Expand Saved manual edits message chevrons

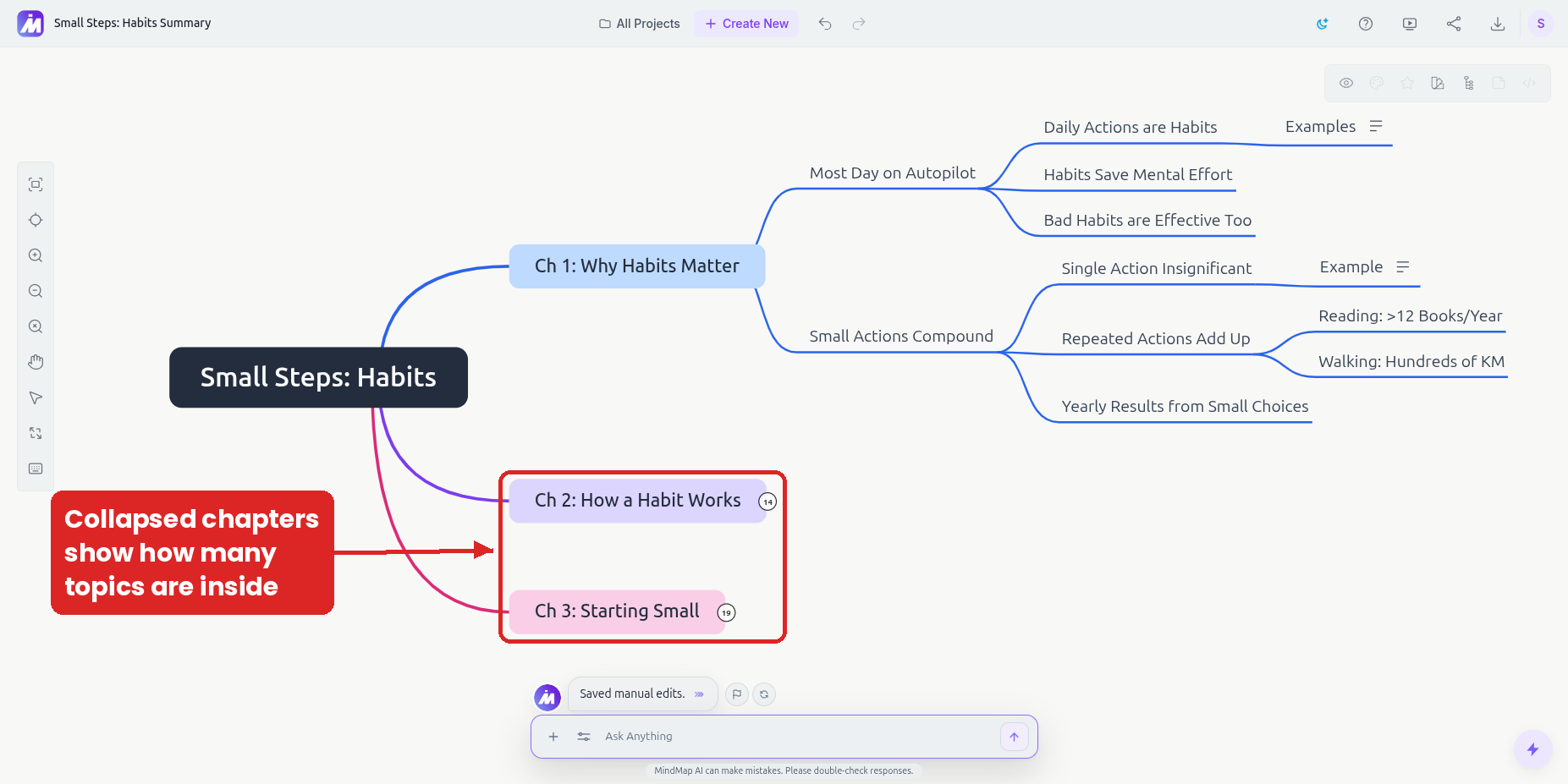coord(699,694)
